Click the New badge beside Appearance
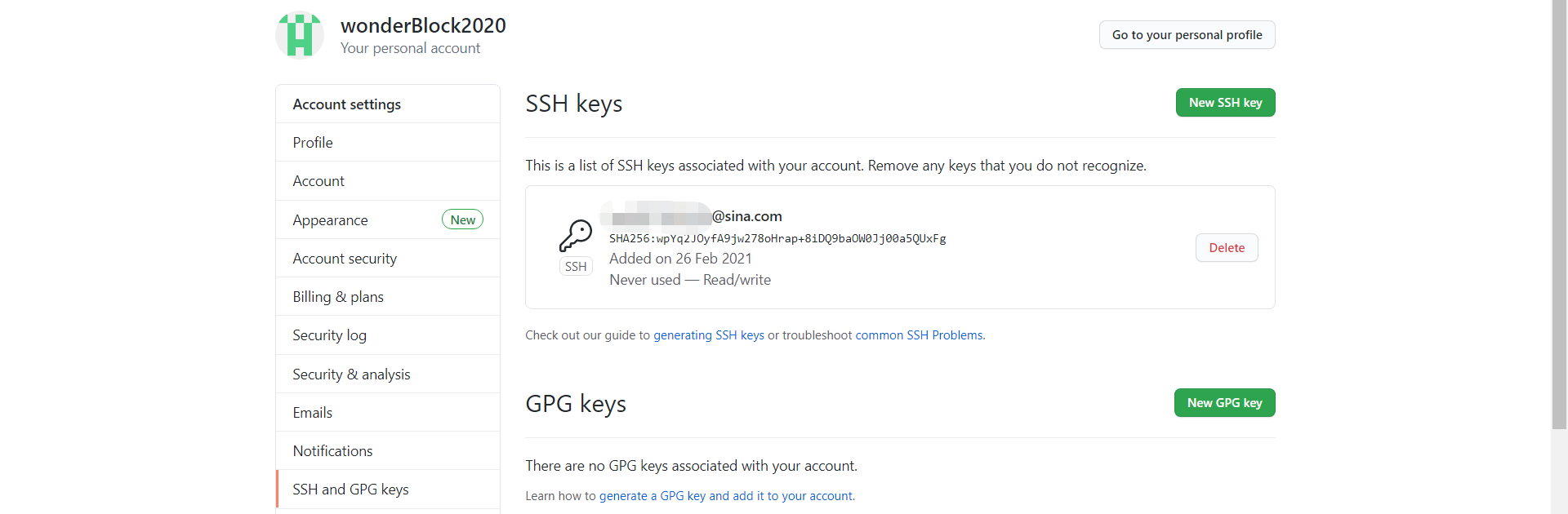 [x=462, y=219]
